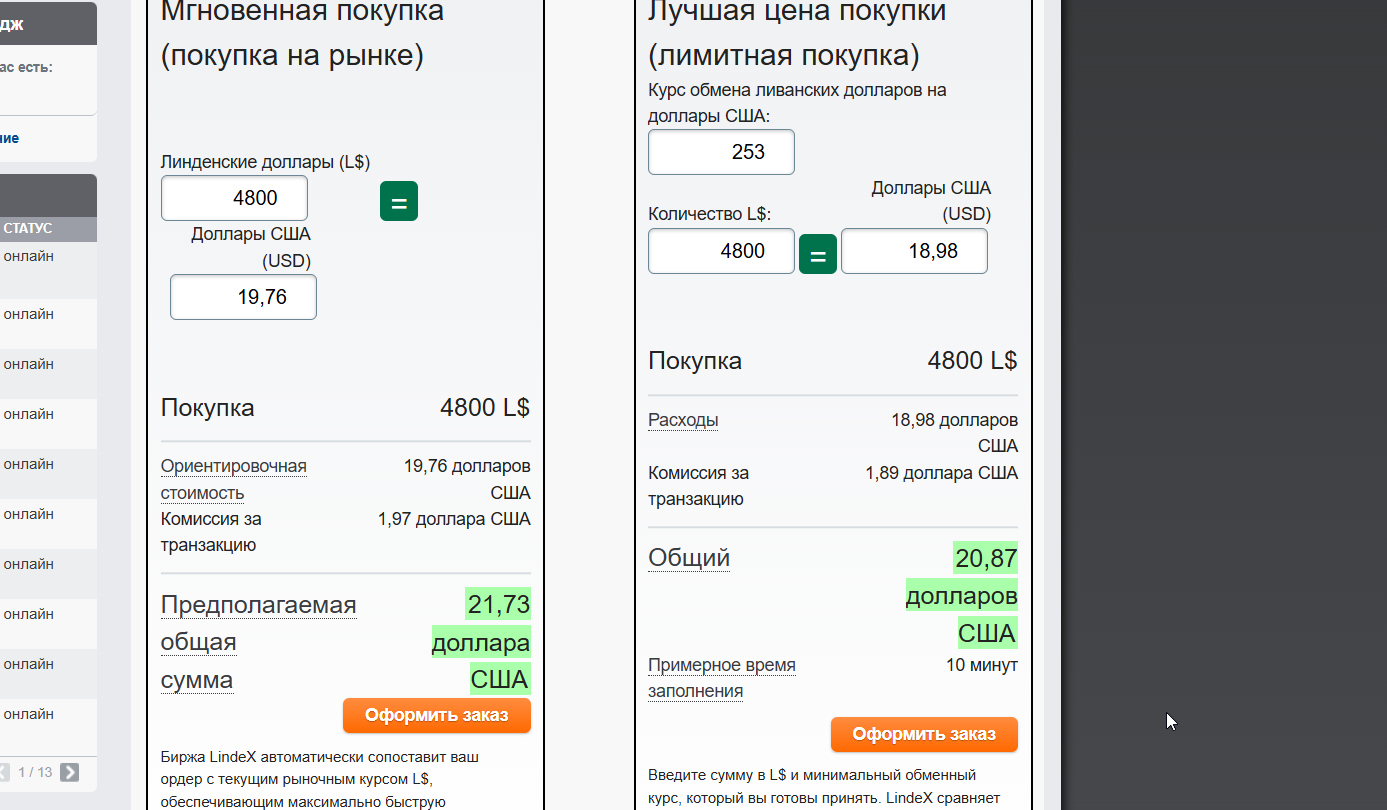Click Количество L$ label
The width and height of the screenshot is (1387, 810).
pyautogui.click(x=710, y=214)
